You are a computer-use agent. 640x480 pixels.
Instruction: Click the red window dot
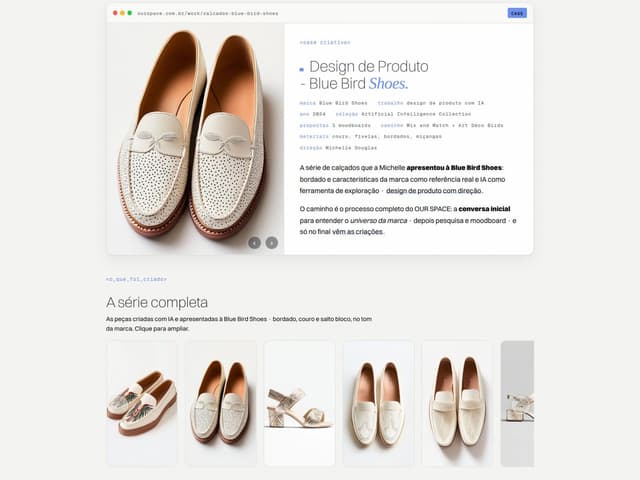point(115,13)
